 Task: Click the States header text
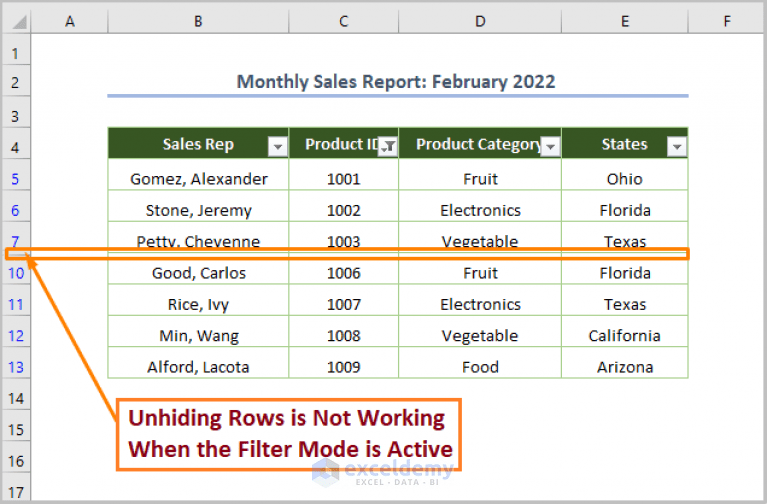click(624, 144)
